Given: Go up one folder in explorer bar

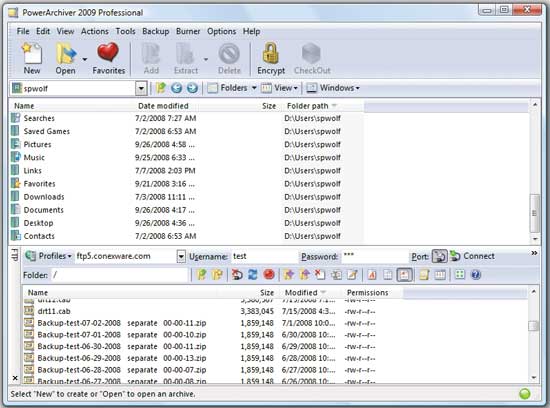Looking at the screenshot, I should pos(161,88).
